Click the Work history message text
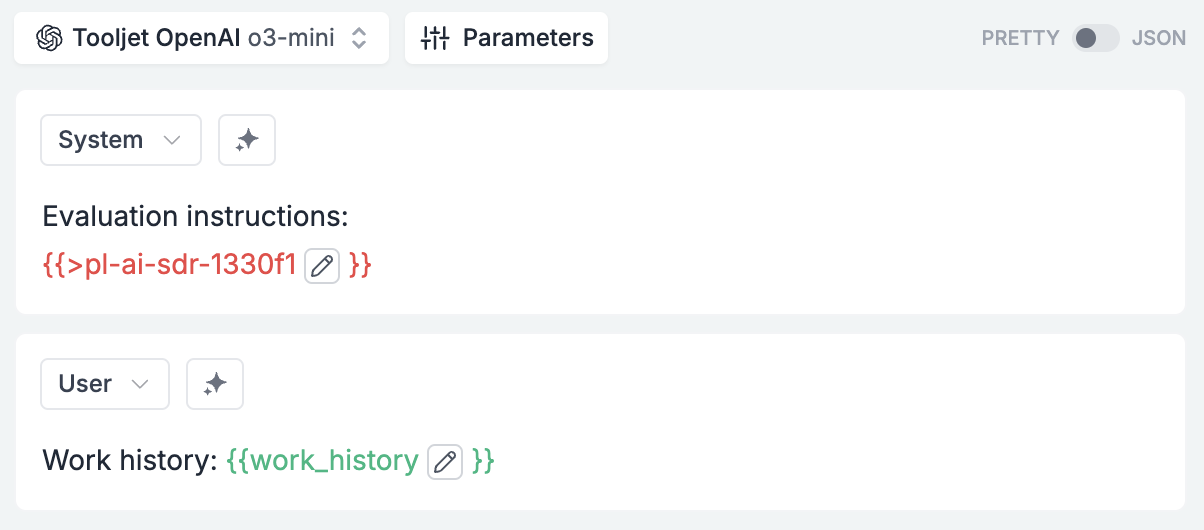This screenshot has width=1204, height=530. [x=130, y=461]
